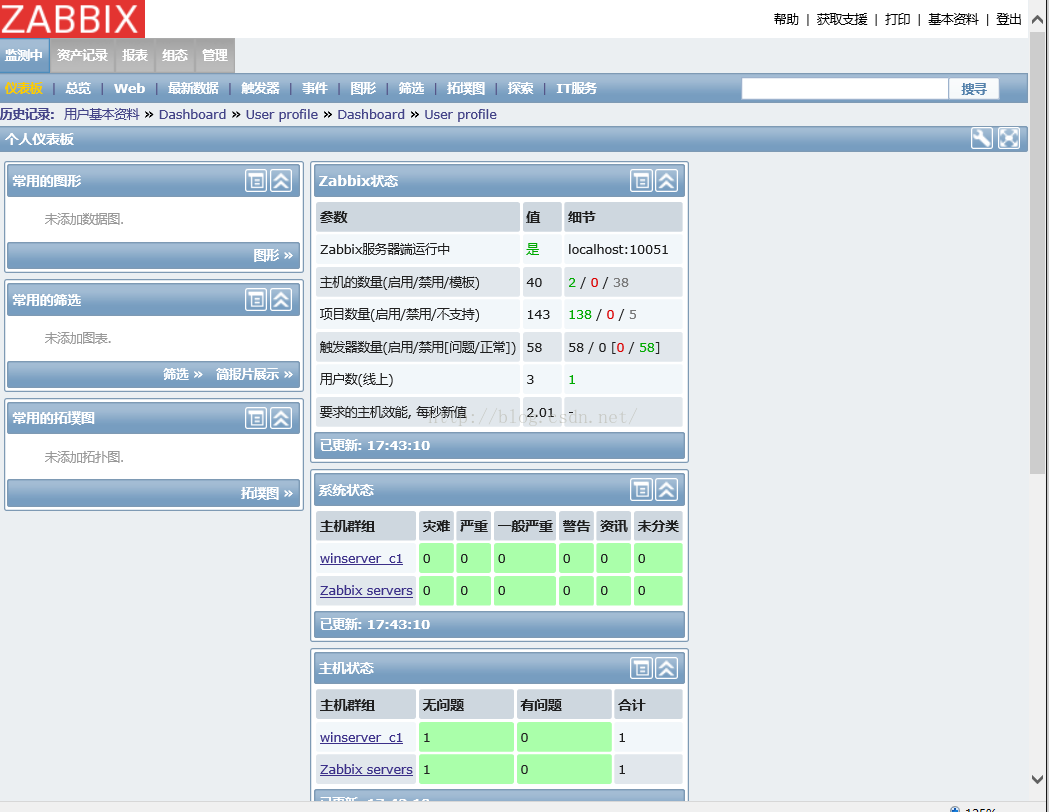Click localhost:10051 detail cell
The height and width of the screenshot is (812, 1049).
(x=623, y=249)
